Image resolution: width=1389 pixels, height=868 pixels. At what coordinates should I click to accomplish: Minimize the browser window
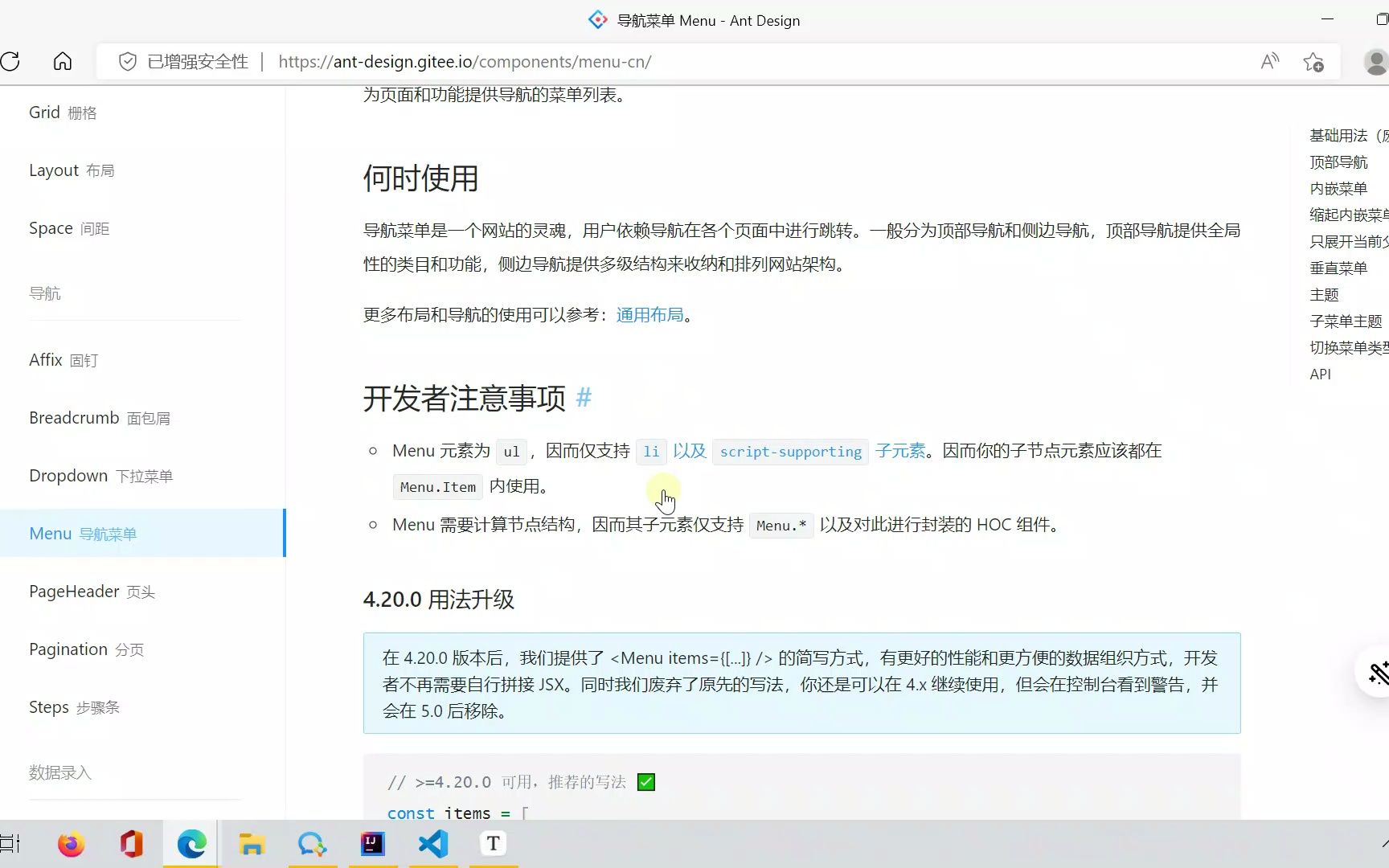(x=1327, y=19)
